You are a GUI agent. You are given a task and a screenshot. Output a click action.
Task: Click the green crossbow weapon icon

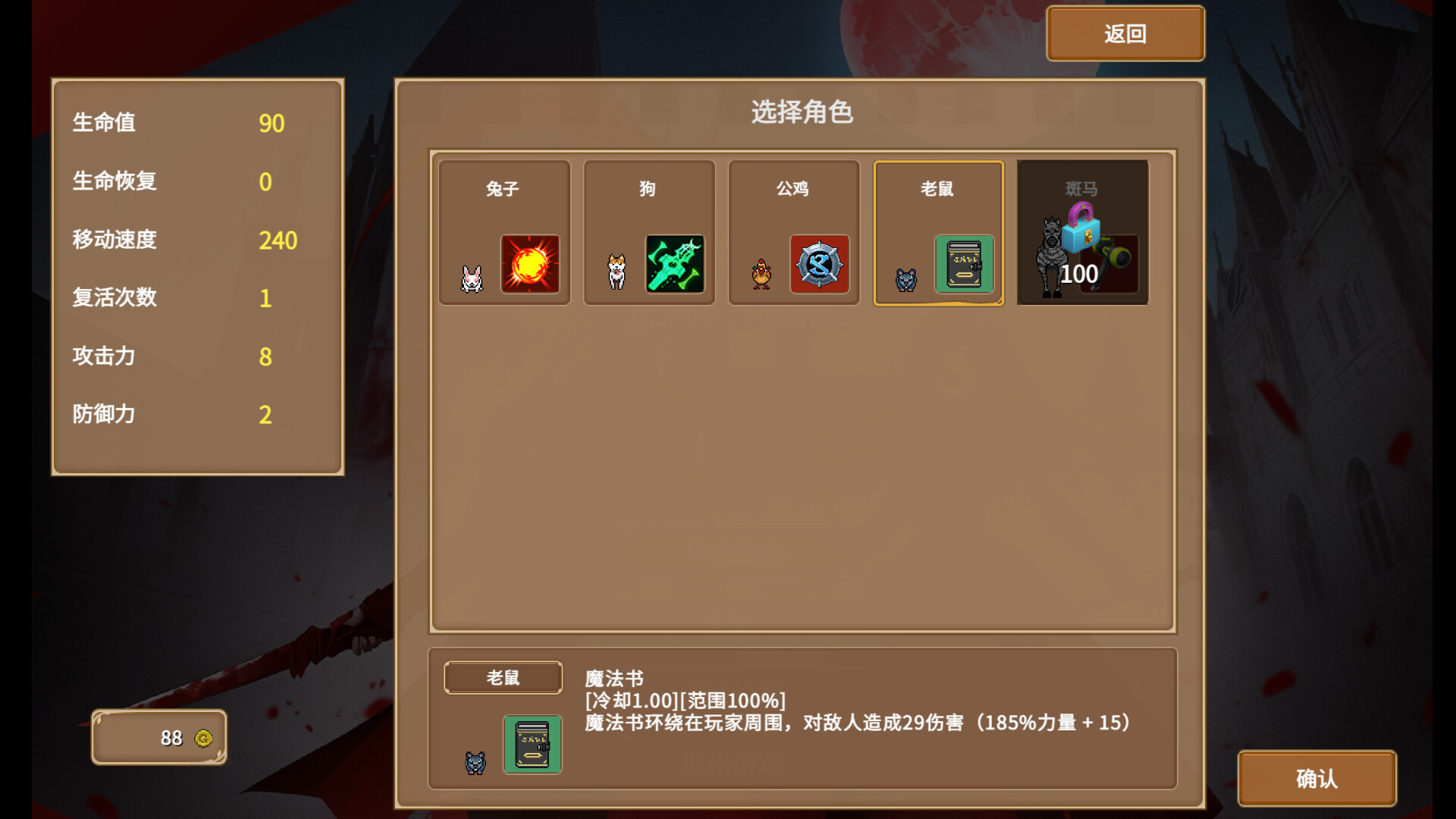click(675, 264)
